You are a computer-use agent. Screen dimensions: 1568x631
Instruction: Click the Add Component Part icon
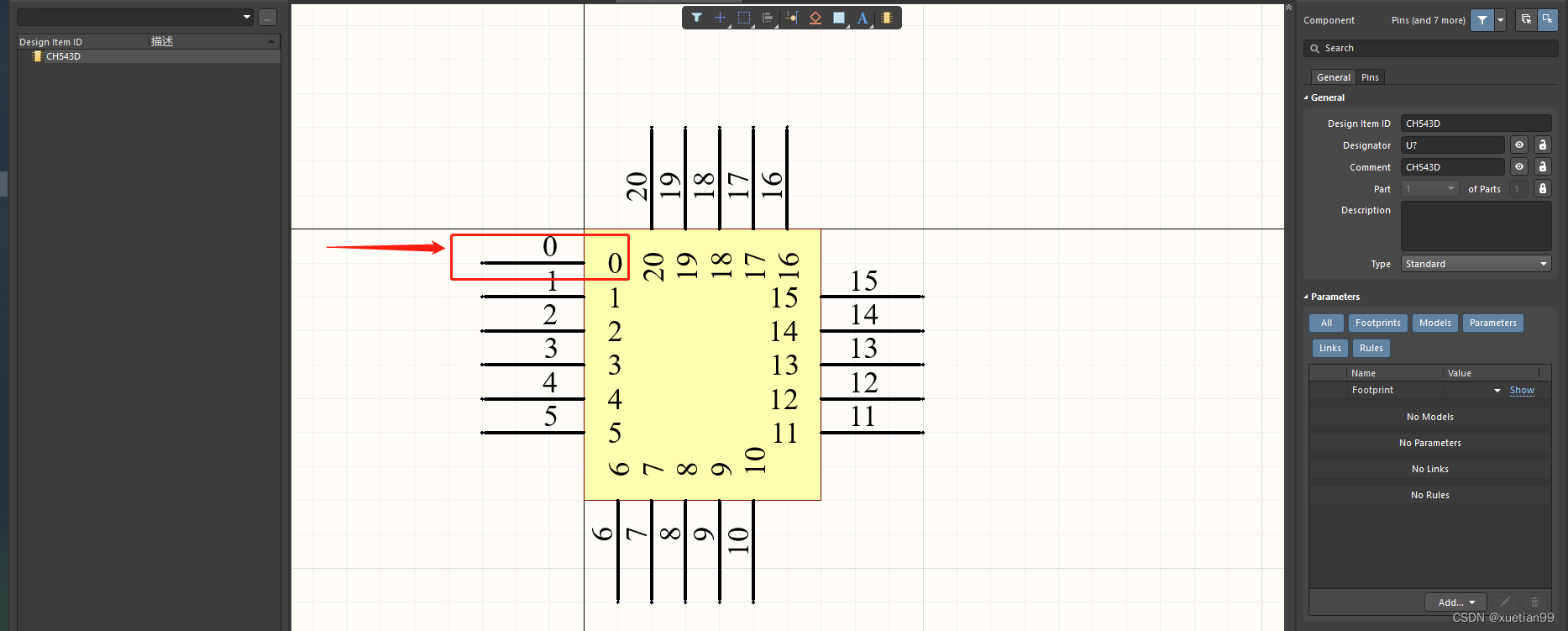pos(886,18)
